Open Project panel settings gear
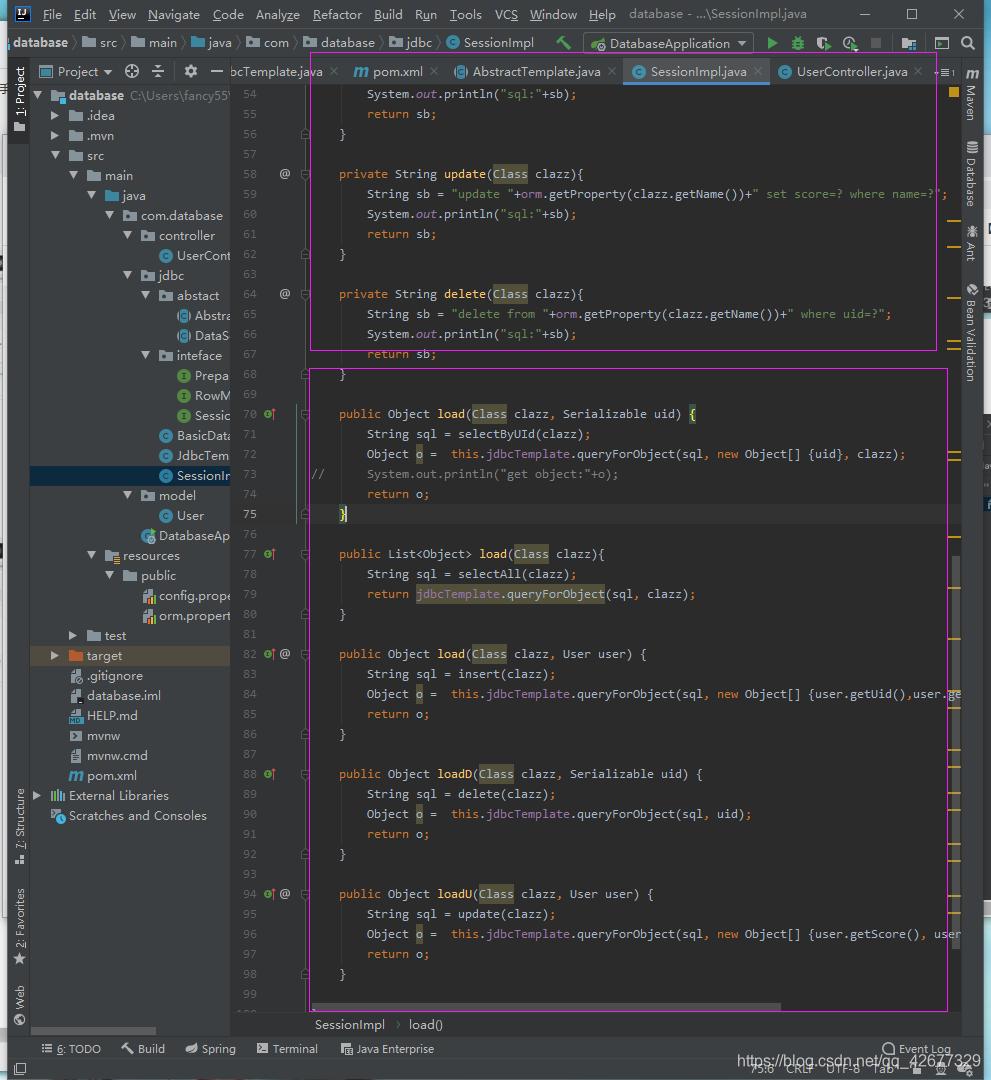This screenshot has height=1080, width=991. click(x=191, y=71)
